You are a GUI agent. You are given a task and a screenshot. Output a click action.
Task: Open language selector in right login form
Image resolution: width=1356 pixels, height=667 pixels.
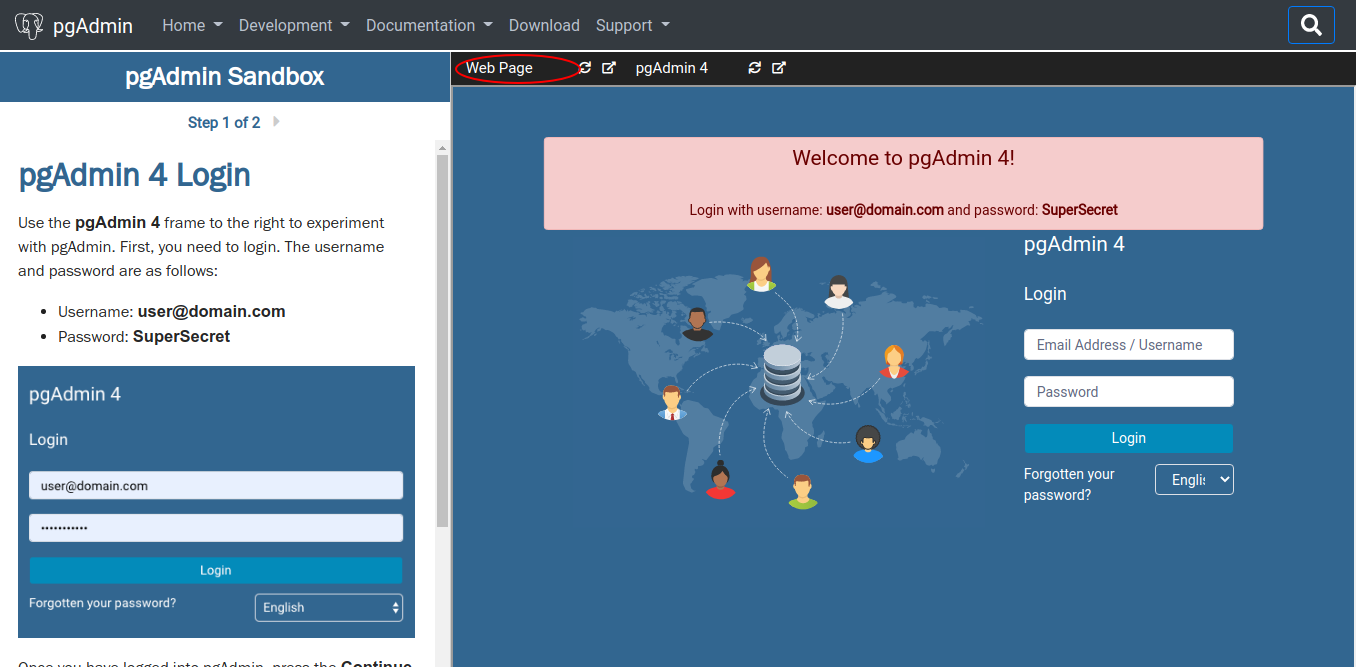coord(1194,480)
